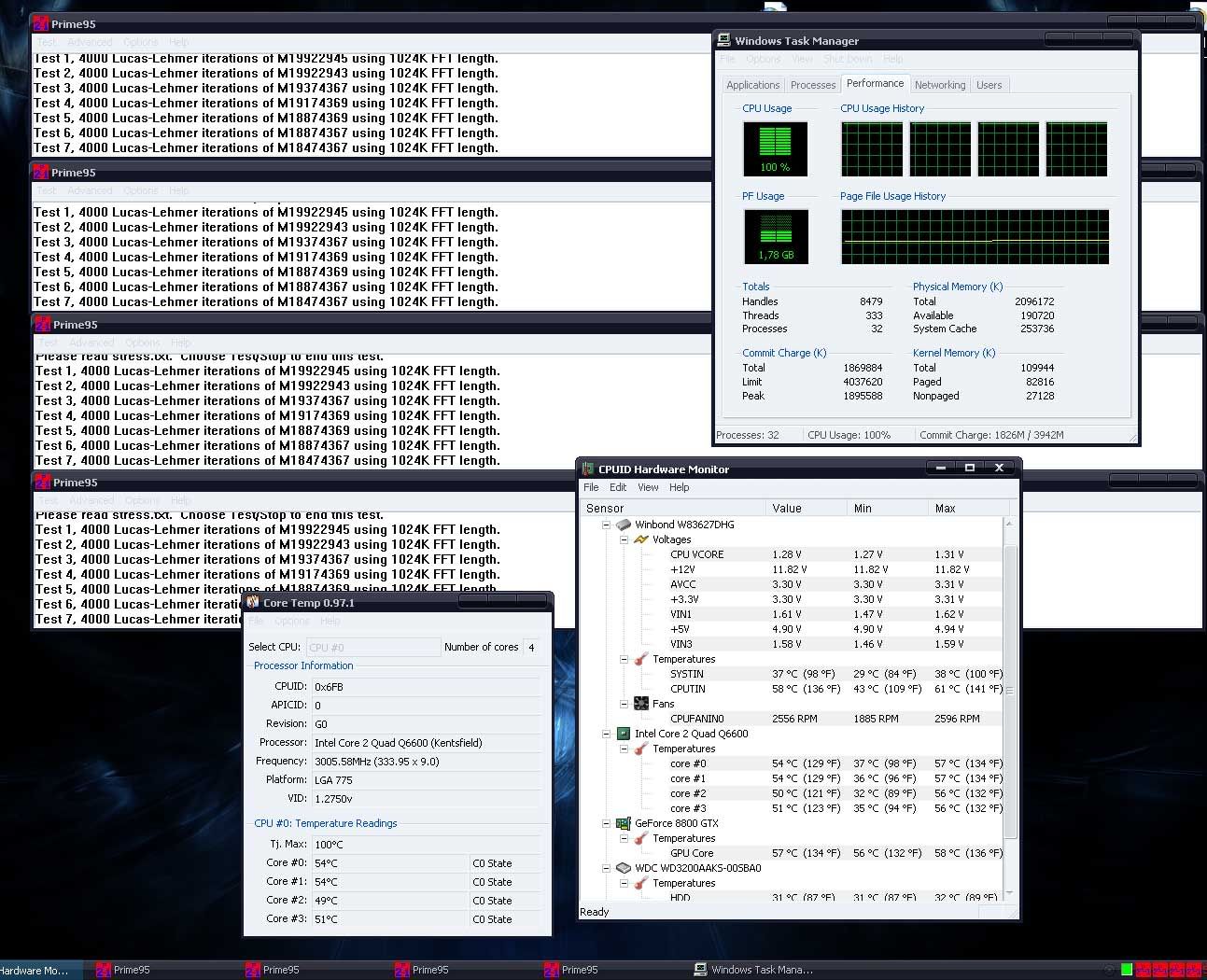The height and width of the screenshot is (980, 1207).
Task: Collapse the WDC WD3200AAKS hard drive node
Action: pyautogui.click(x=606, y=868)
